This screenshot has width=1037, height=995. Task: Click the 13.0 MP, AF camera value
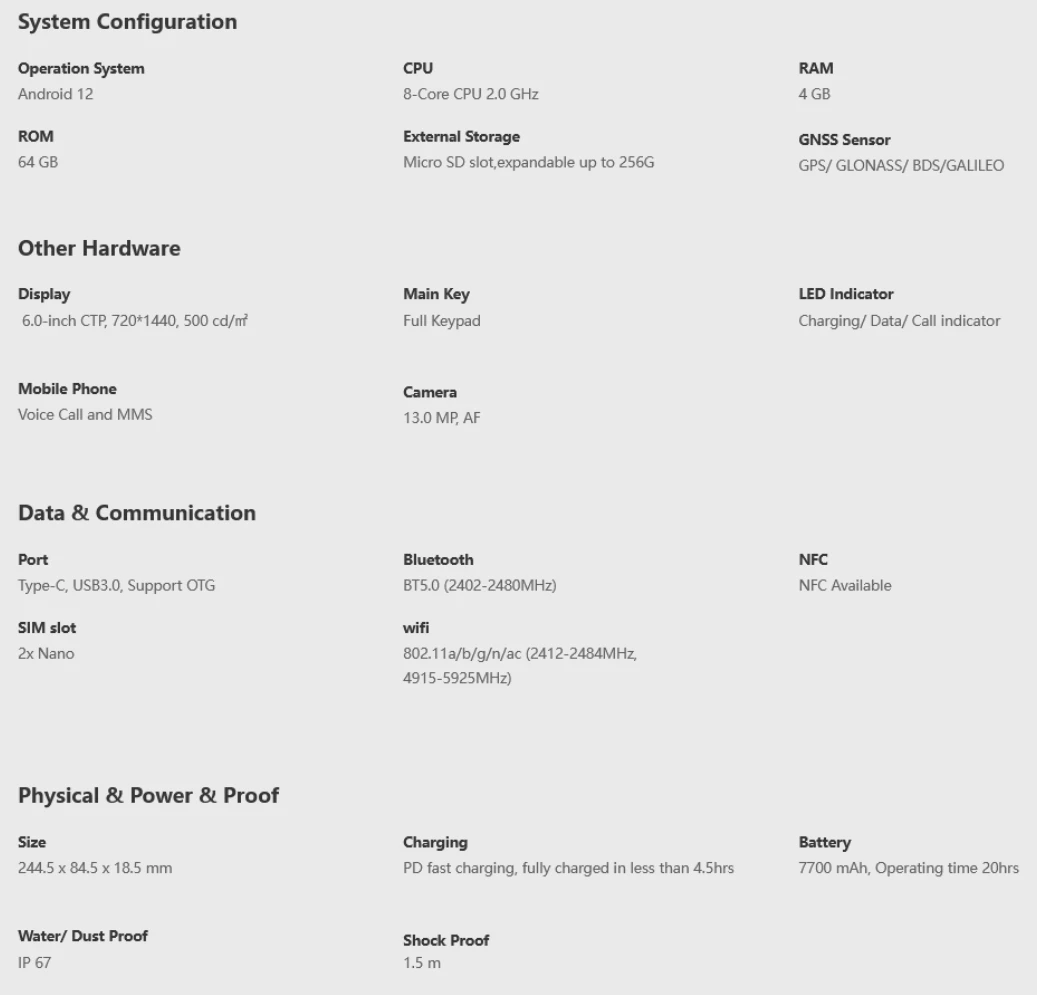pos(441,418)
